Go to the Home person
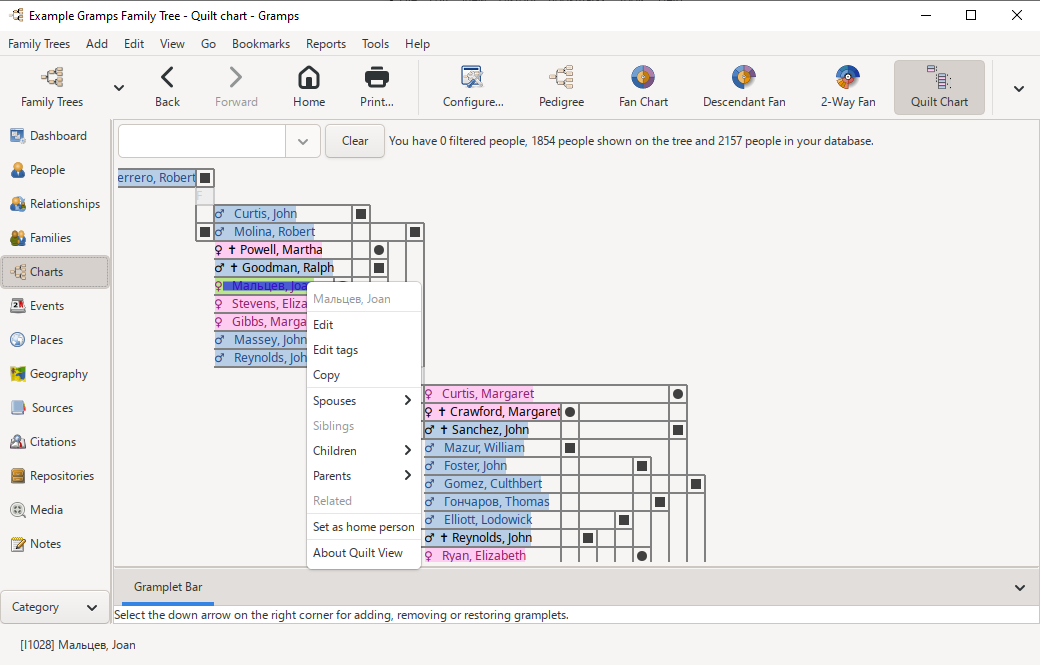 309,88
